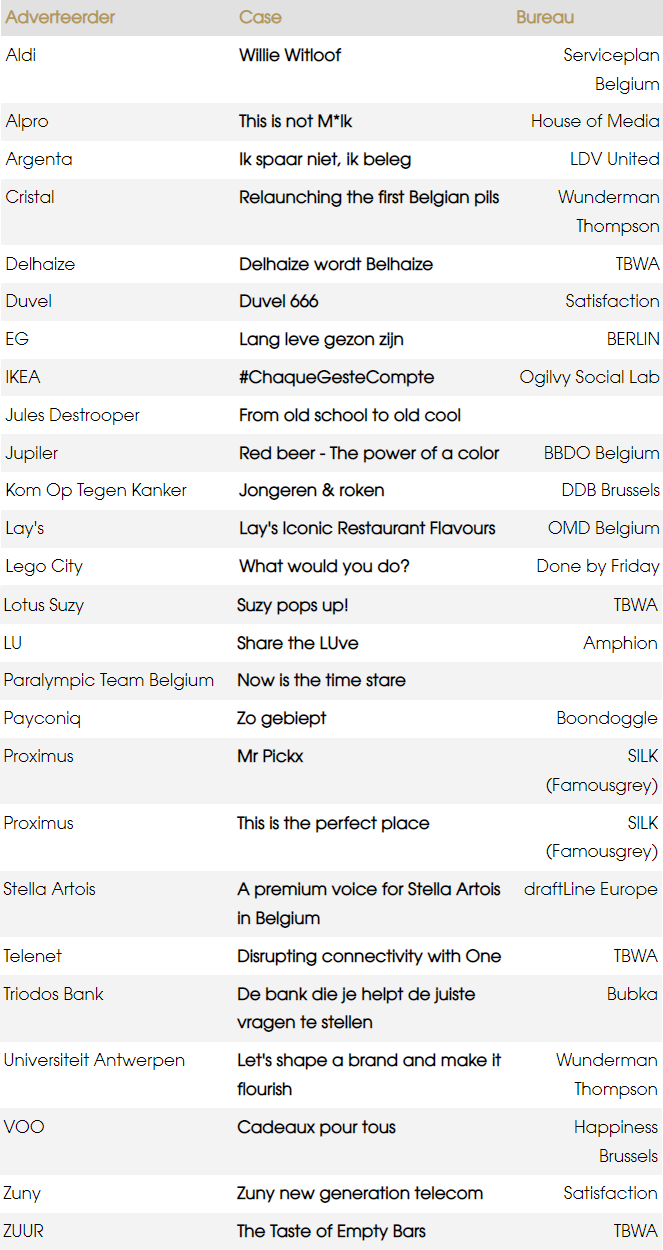This screenshot has width=663, height=1250.
Task: Open the Mr Pickx case
Action: tap(270, 756)
